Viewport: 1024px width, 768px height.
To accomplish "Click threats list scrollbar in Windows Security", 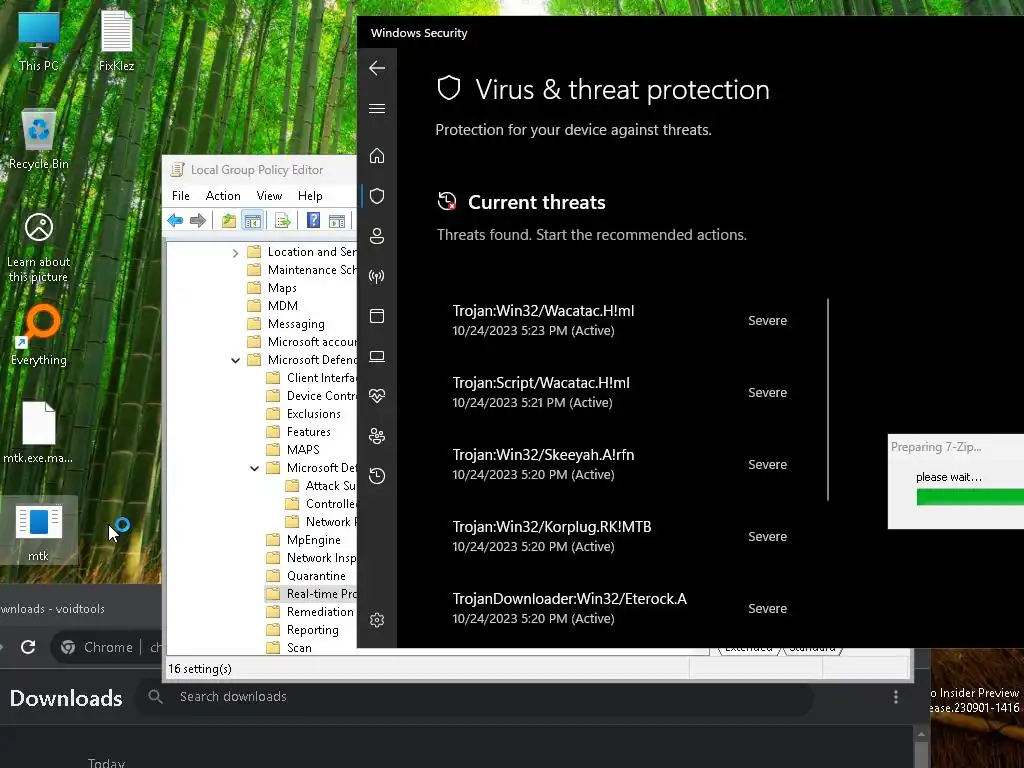I will click(x=828, y=400).
